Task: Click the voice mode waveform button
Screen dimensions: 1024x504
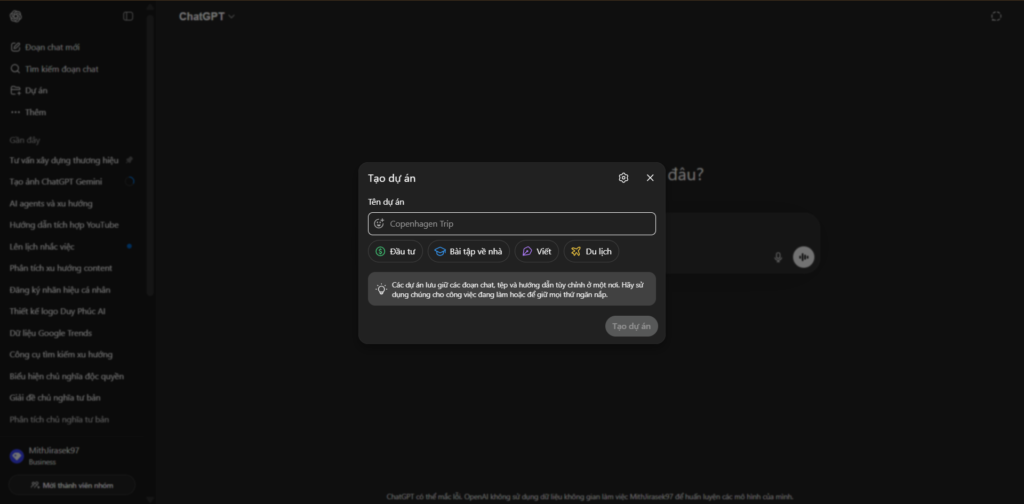Action: (804, 257)
